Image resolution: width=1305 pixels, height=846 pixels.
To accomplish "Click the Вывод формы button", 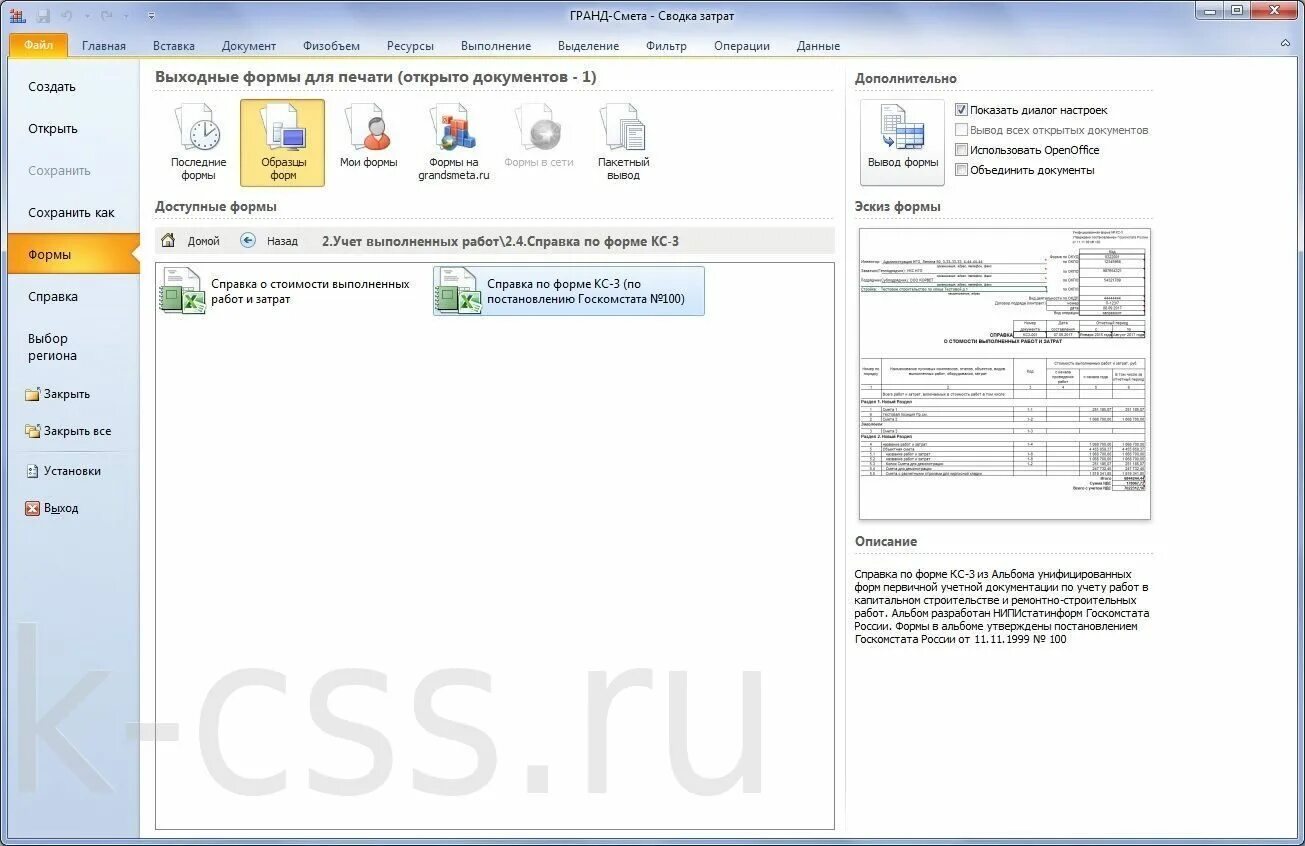I will pos(902,143).
